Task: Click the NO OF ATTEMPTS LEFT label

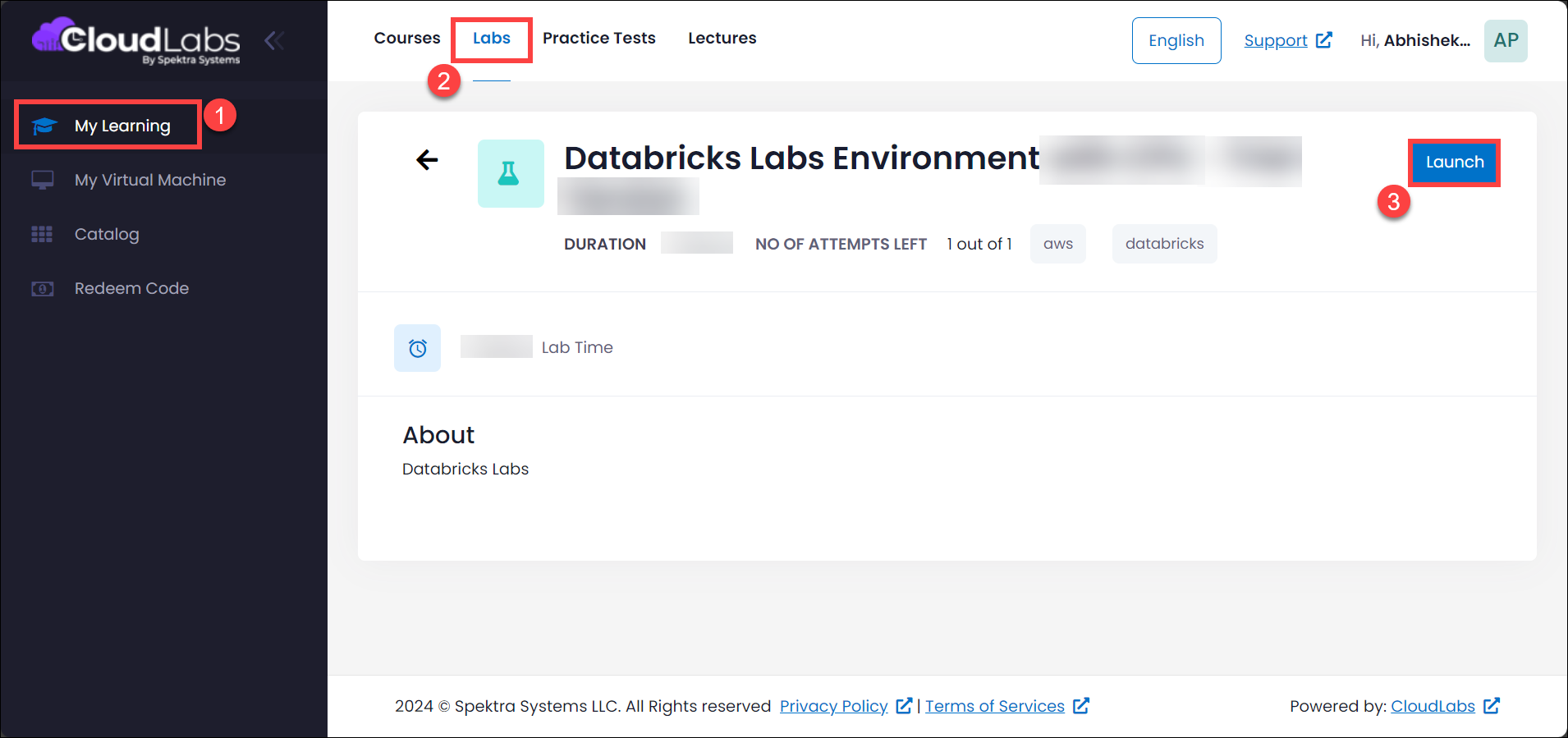Action: pos(841,244)
